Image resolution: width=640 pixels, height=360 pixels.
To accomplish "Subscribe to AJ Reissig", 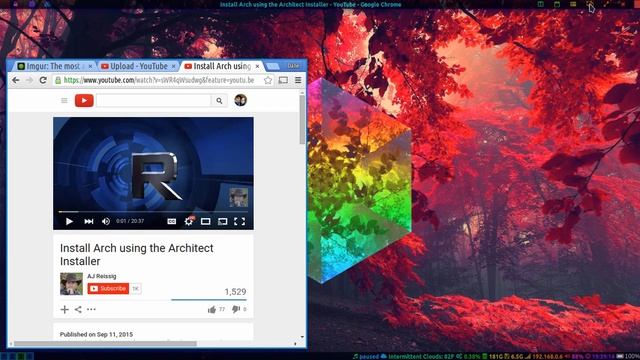I will tap(108, 289).
